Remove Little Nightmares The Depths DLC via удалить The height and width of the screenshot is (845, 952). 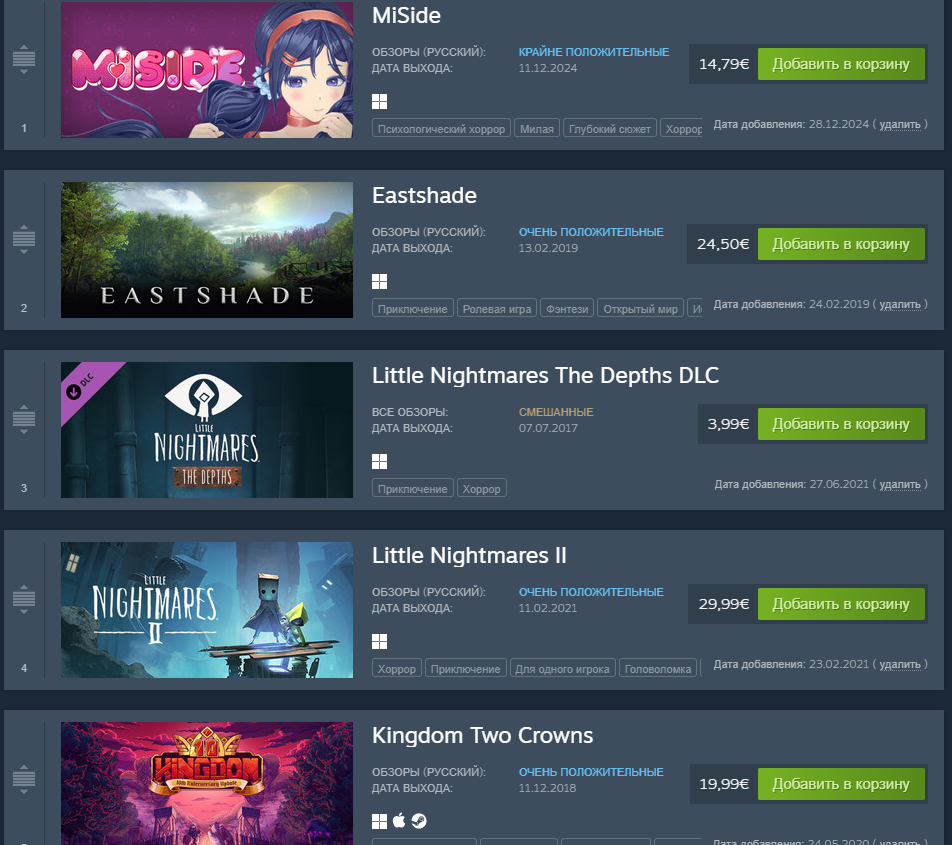tap(900, 484)
